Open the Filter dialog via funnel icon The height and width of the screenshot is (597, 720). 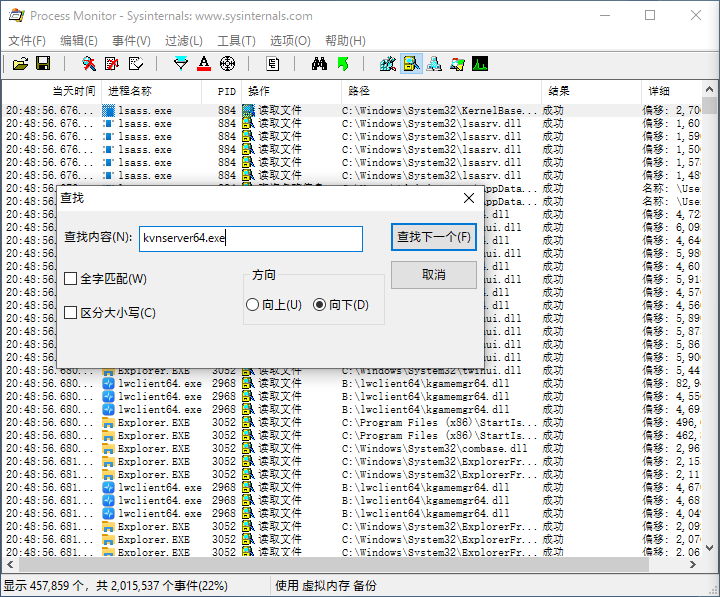click(x=181, y=64)
